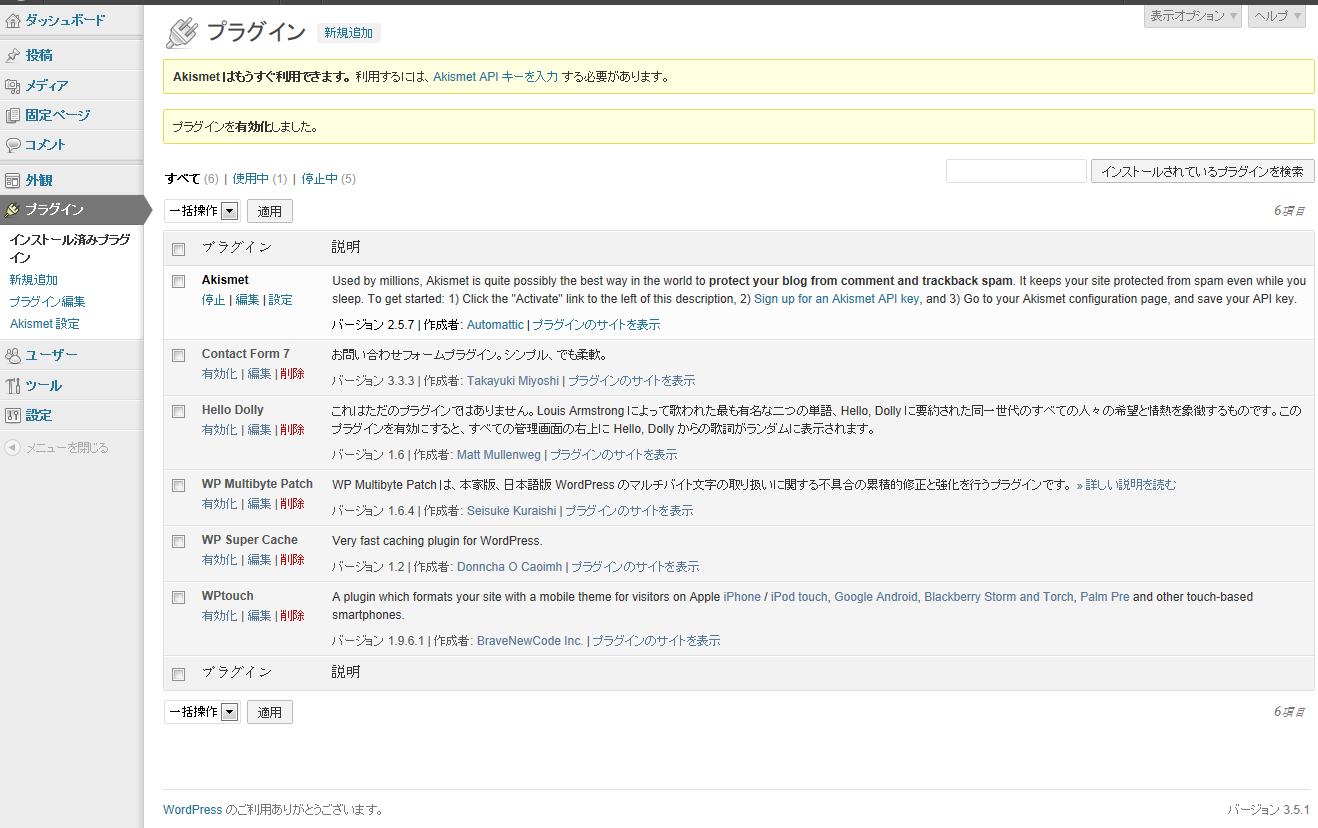Activate Contact Form 7 via 有効化
Image resolution: width=1318 pixels, height=828 pixels.
(x=219, y=374)
